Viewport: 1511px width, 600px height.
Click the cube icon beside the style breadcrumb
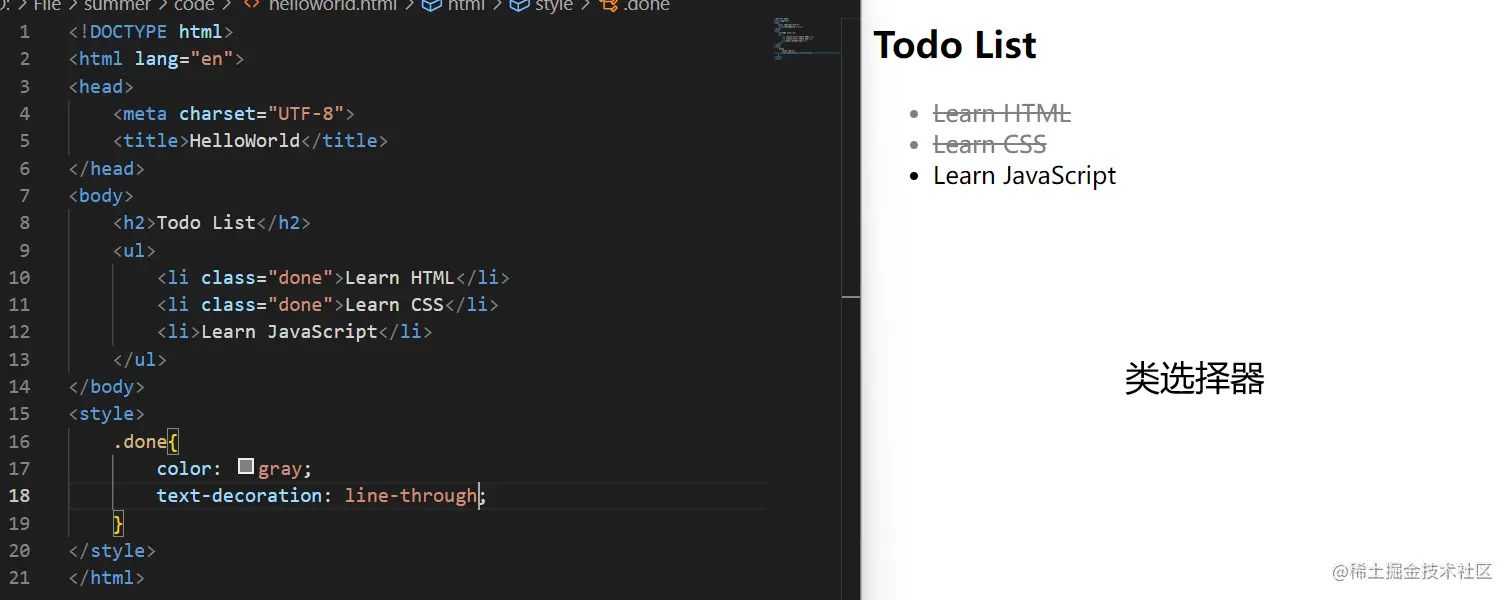coord(519,5)
